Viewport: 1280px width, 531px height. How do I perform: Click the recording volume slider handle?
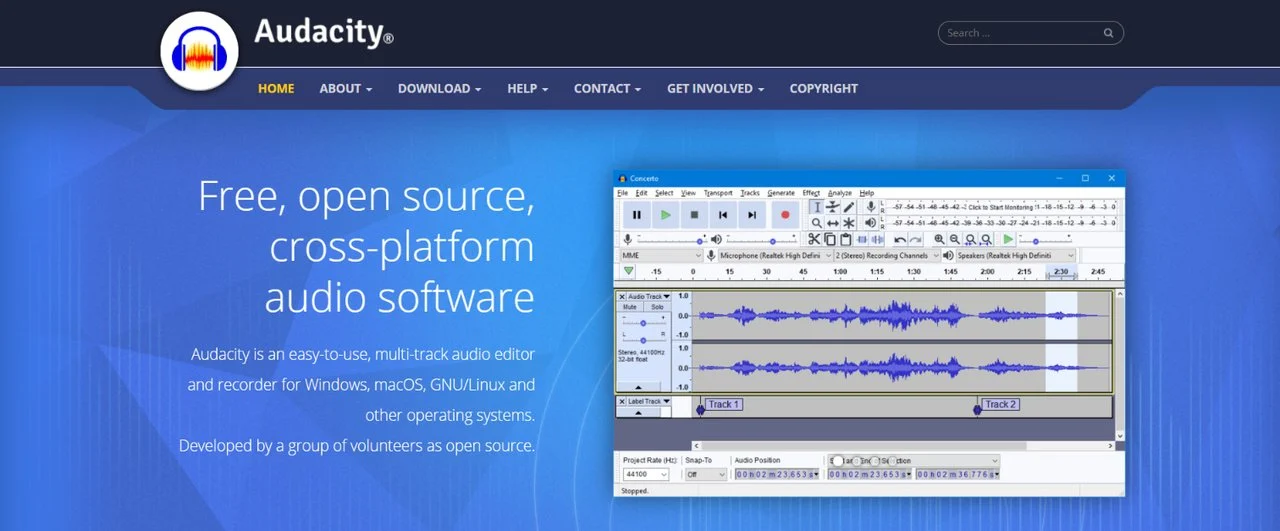pyautogui.click(x=699, y=241)
